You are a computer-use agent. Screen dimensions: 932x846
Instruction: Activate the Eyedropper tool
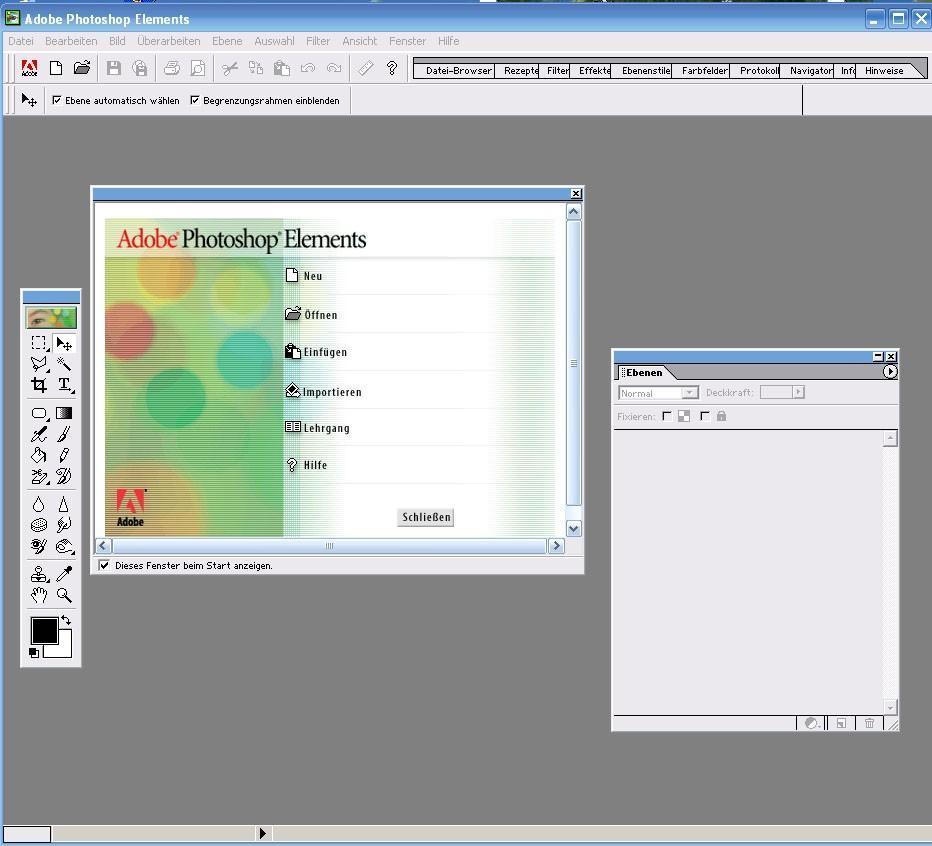64,573
